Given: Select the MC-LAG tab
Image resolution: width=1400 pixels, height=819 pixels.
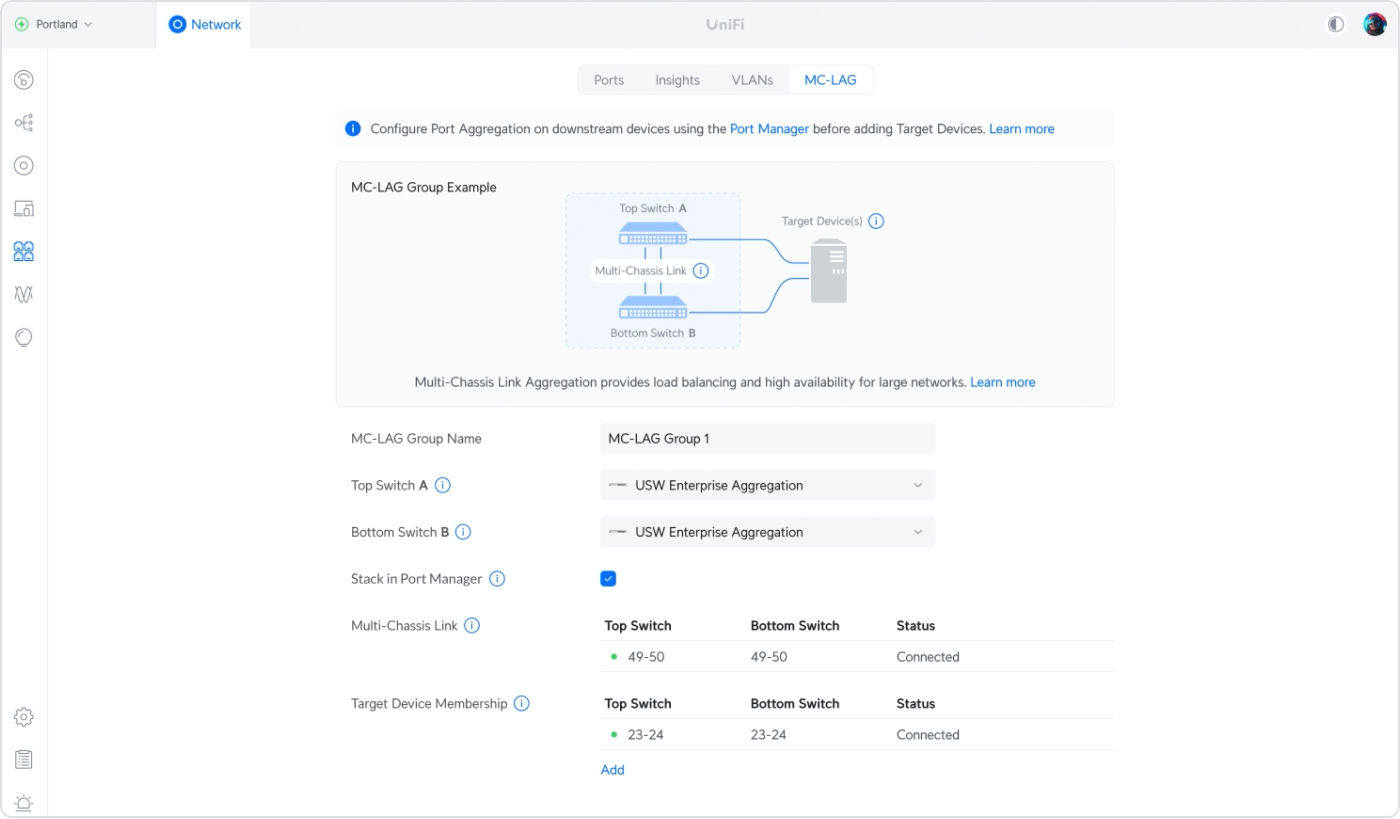Looking at the screenshot, I should (x=831, y=80).
